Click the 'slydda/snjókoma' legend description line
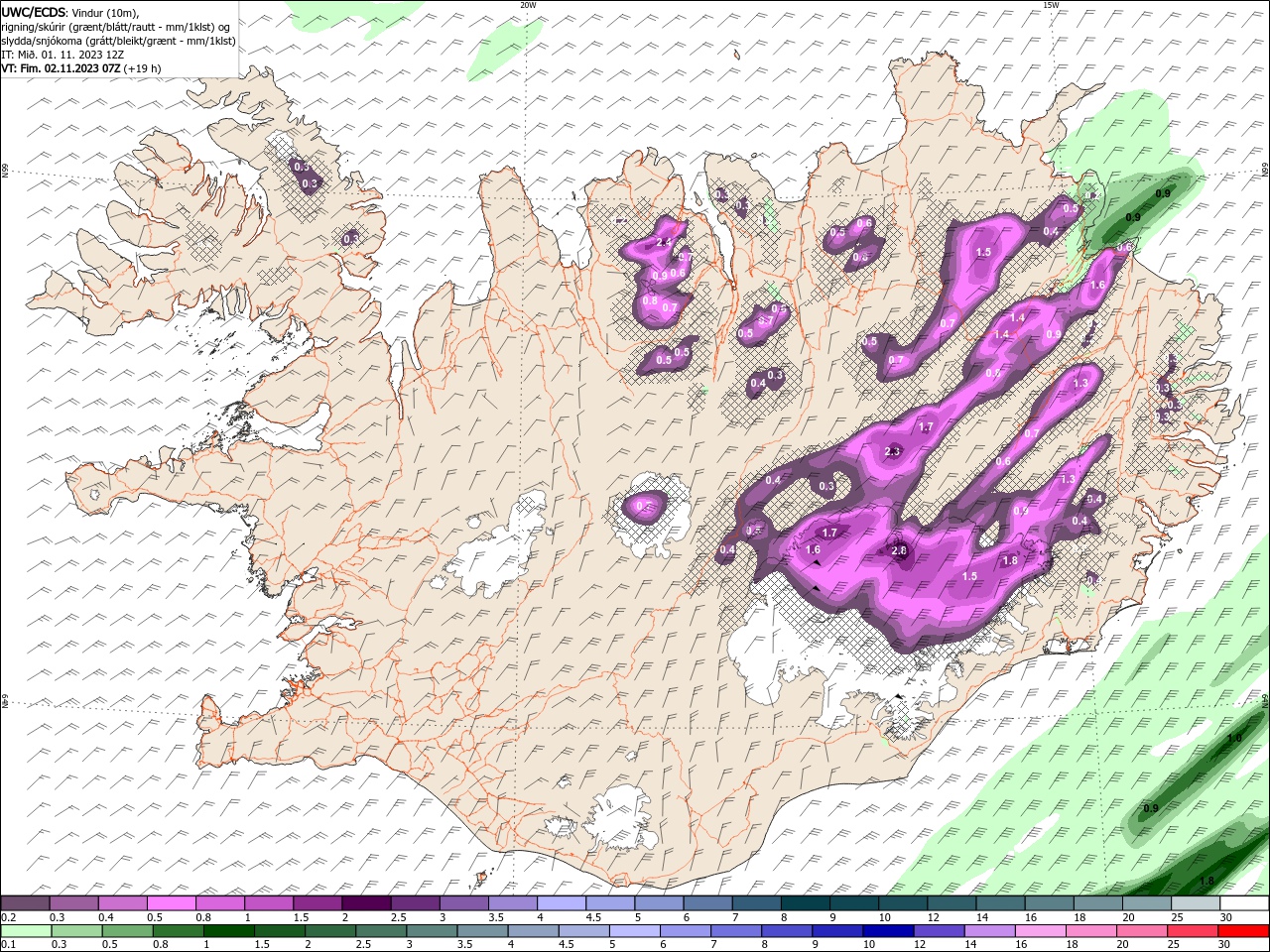The width and height of the screenshot is (1270, 952). 119,41
